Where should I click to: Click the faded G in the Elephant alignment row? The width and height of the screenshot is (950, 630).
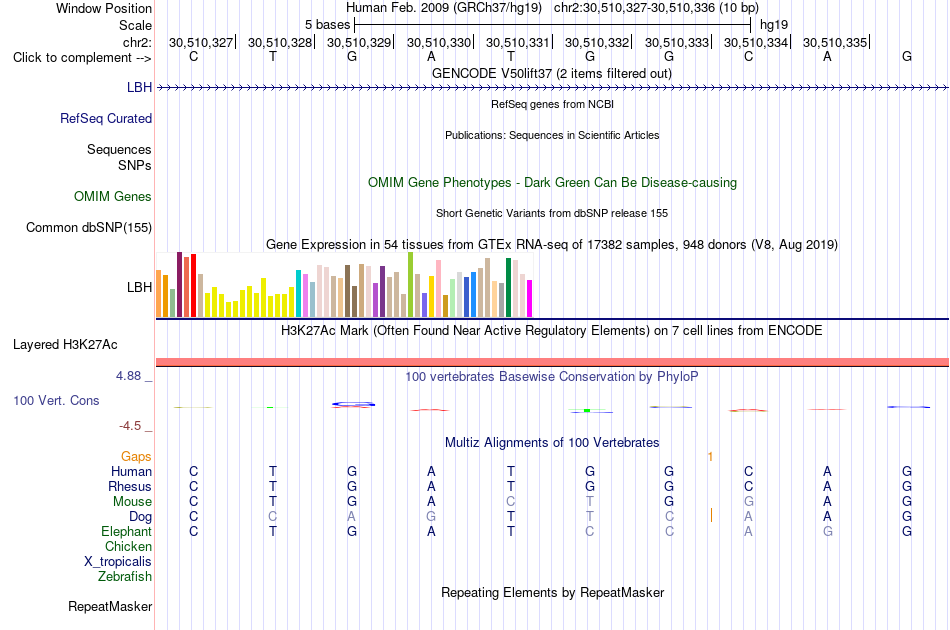[x=828, y=531]
